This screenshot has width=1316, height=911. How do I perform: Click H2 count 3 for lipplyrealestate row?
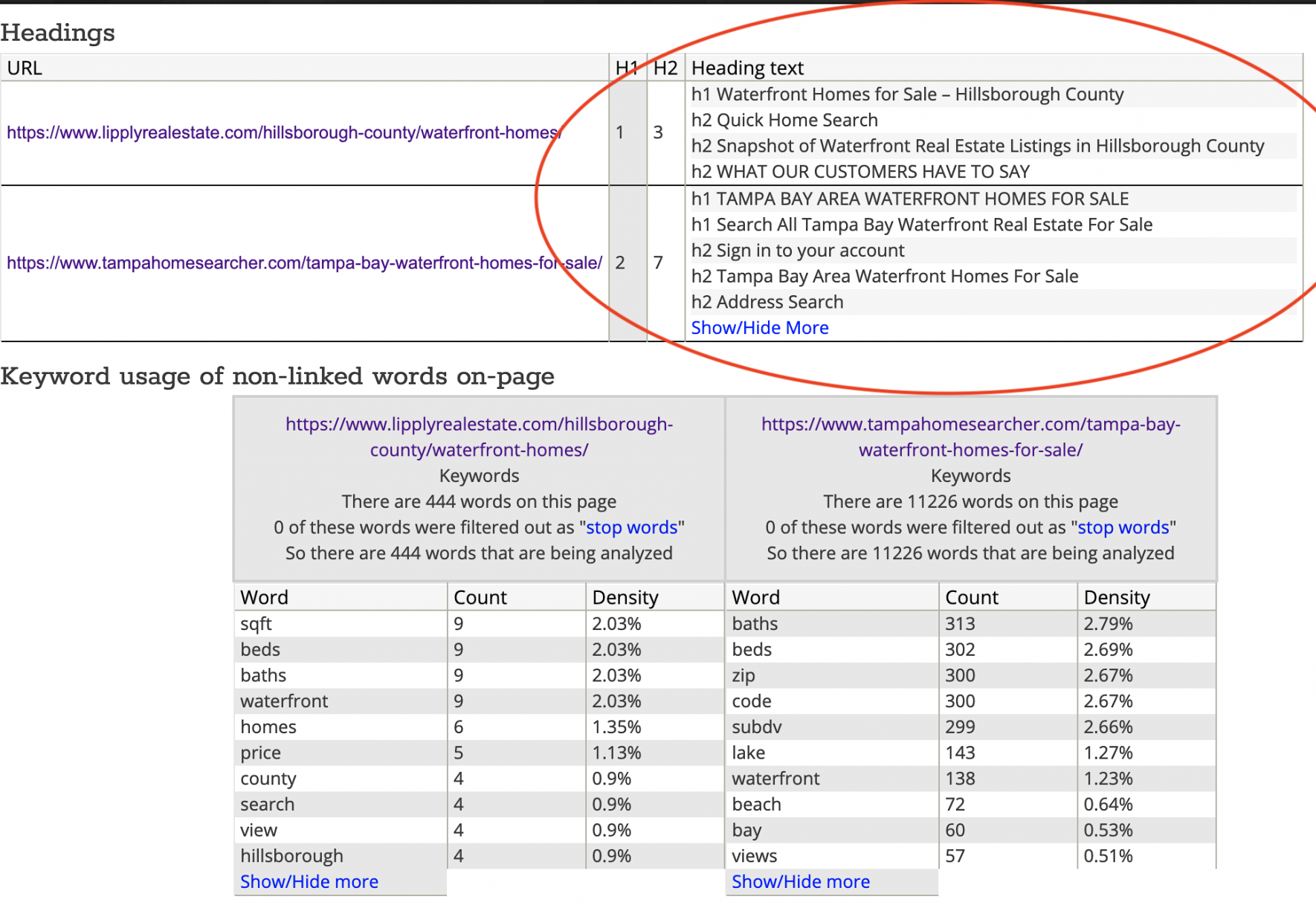click(658, 133)
